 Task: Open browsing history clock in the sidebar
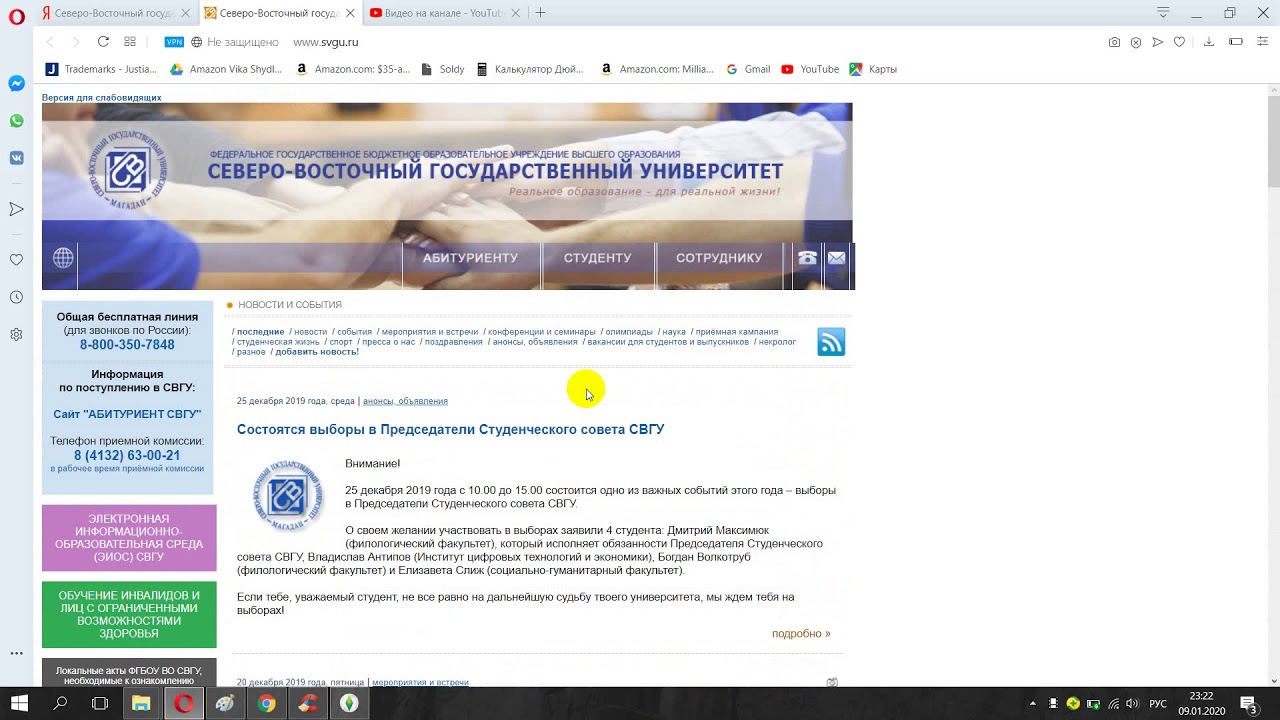click(16, 297)
